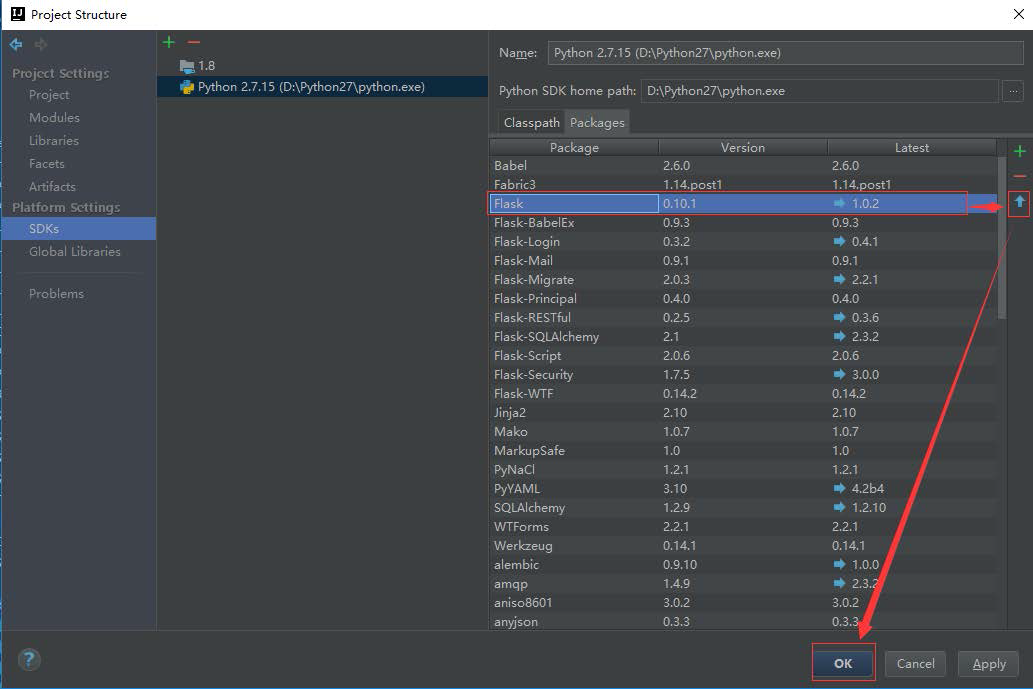Edit the SDK Name field

pos(785,53)
